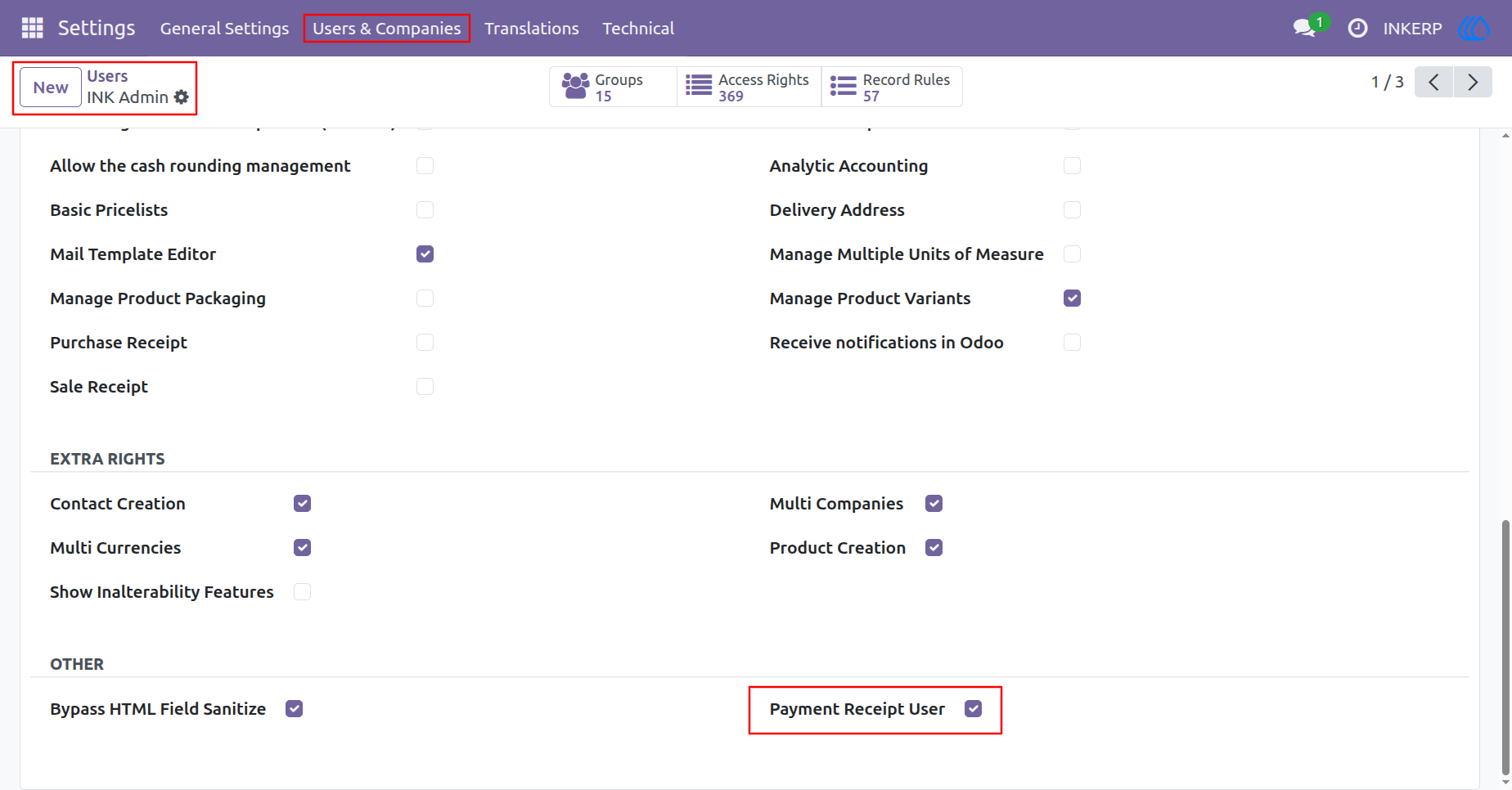The width and height of the screenshot is (1512, 790).
Task: Enable the Analytic Accounting checkbox
Action: [x=1072, y=166]
